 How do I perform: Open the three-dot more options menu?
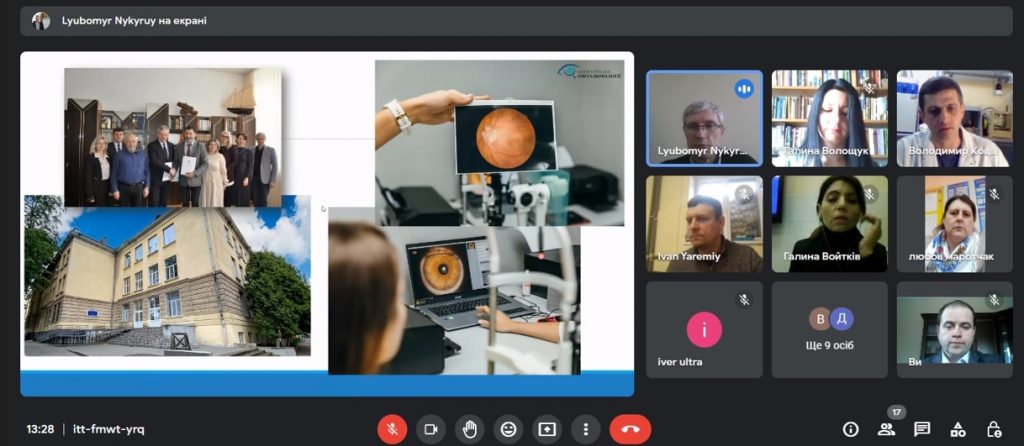(x=586, y=429)
